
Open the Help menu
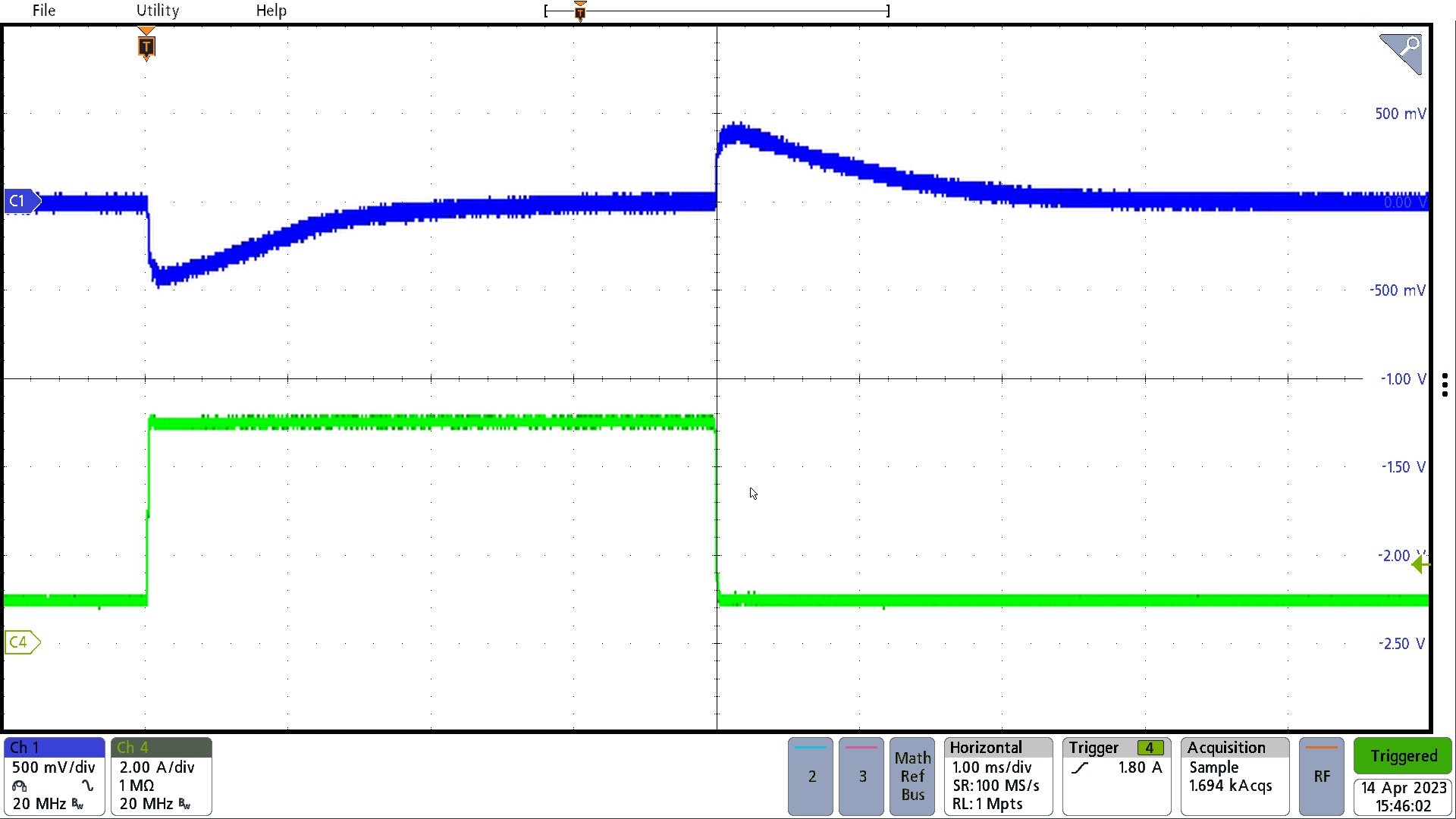coord(271,11)
